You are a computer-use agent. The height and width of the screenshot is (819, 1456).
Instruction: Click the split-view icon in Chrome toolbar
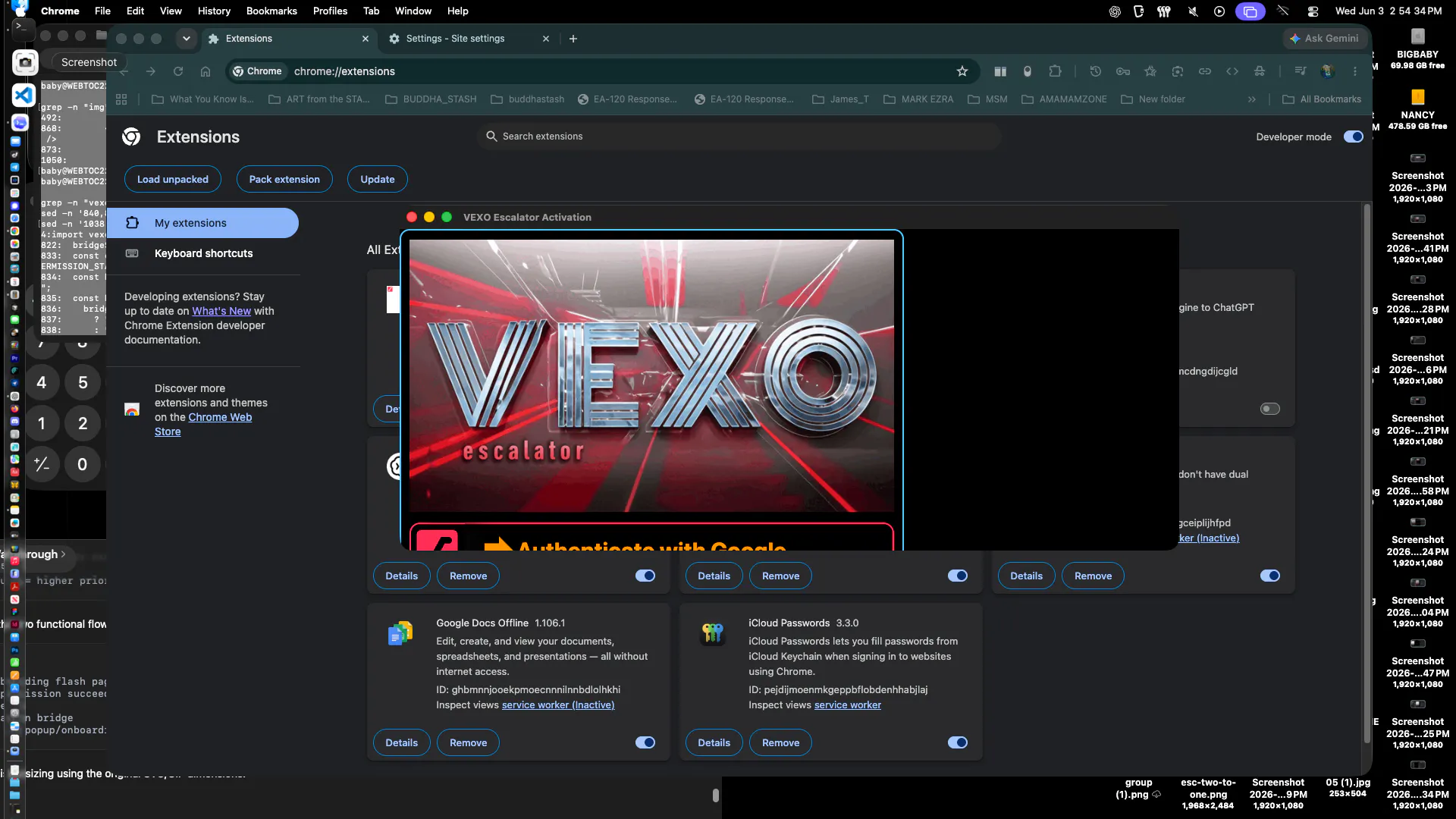(1000, 71)
